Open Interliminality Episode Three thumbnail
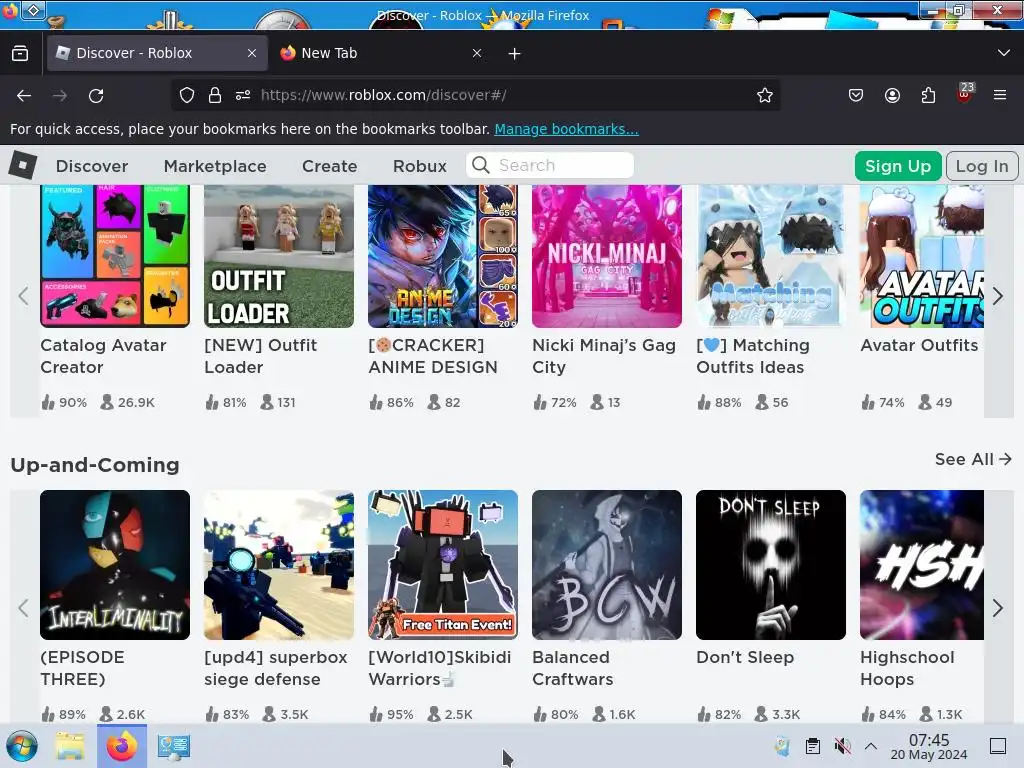 tap(115, 565)
